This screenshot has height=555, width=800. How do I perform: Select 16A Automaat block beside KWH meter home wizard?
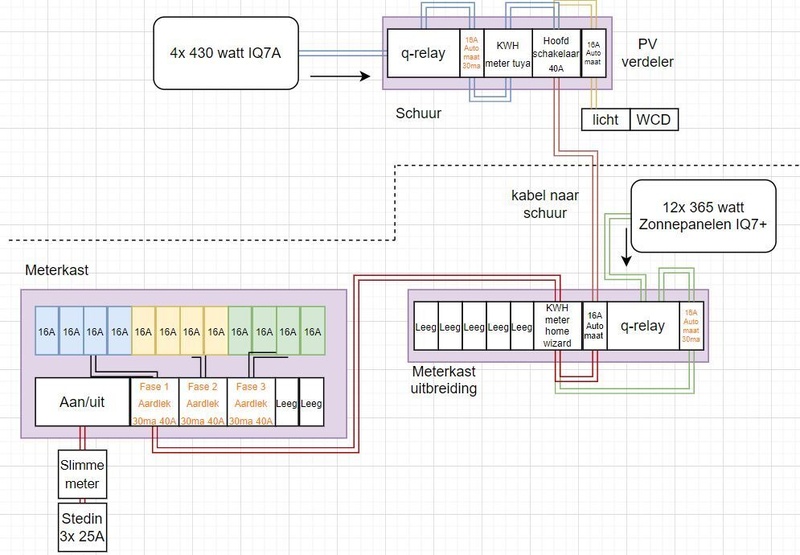[x=594, y=326]
